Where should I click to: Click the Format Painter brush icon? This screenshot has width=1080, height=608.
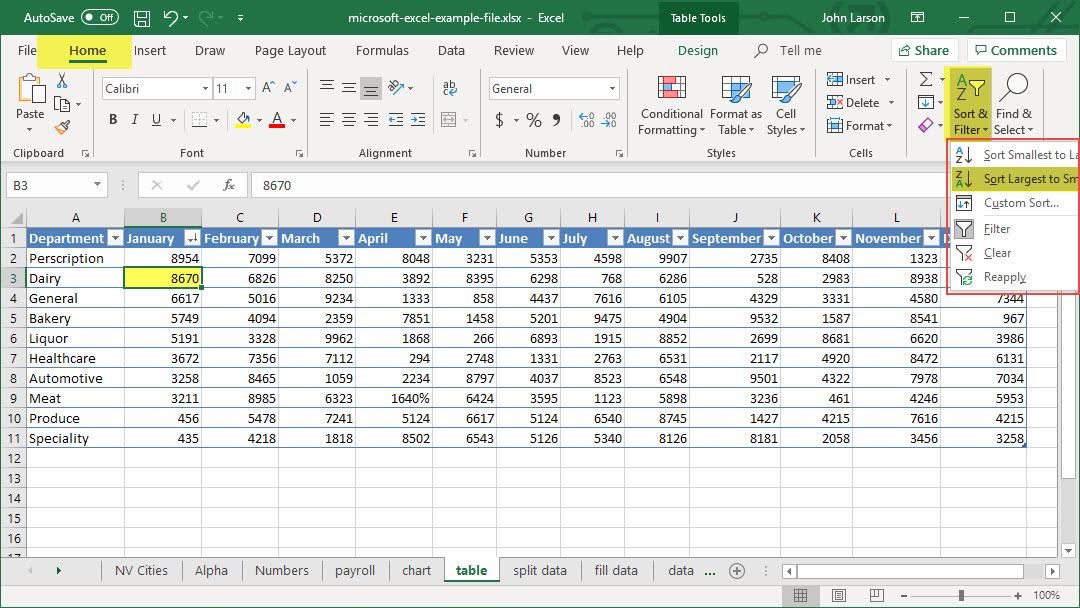[x=63, y=127]
